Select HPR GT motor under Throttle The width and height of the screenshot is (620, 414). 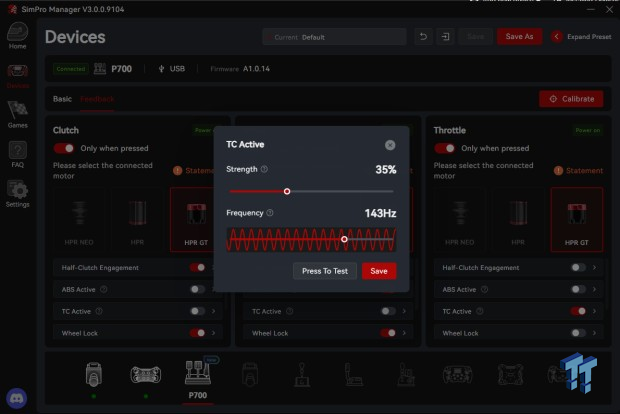coord(577,219)
